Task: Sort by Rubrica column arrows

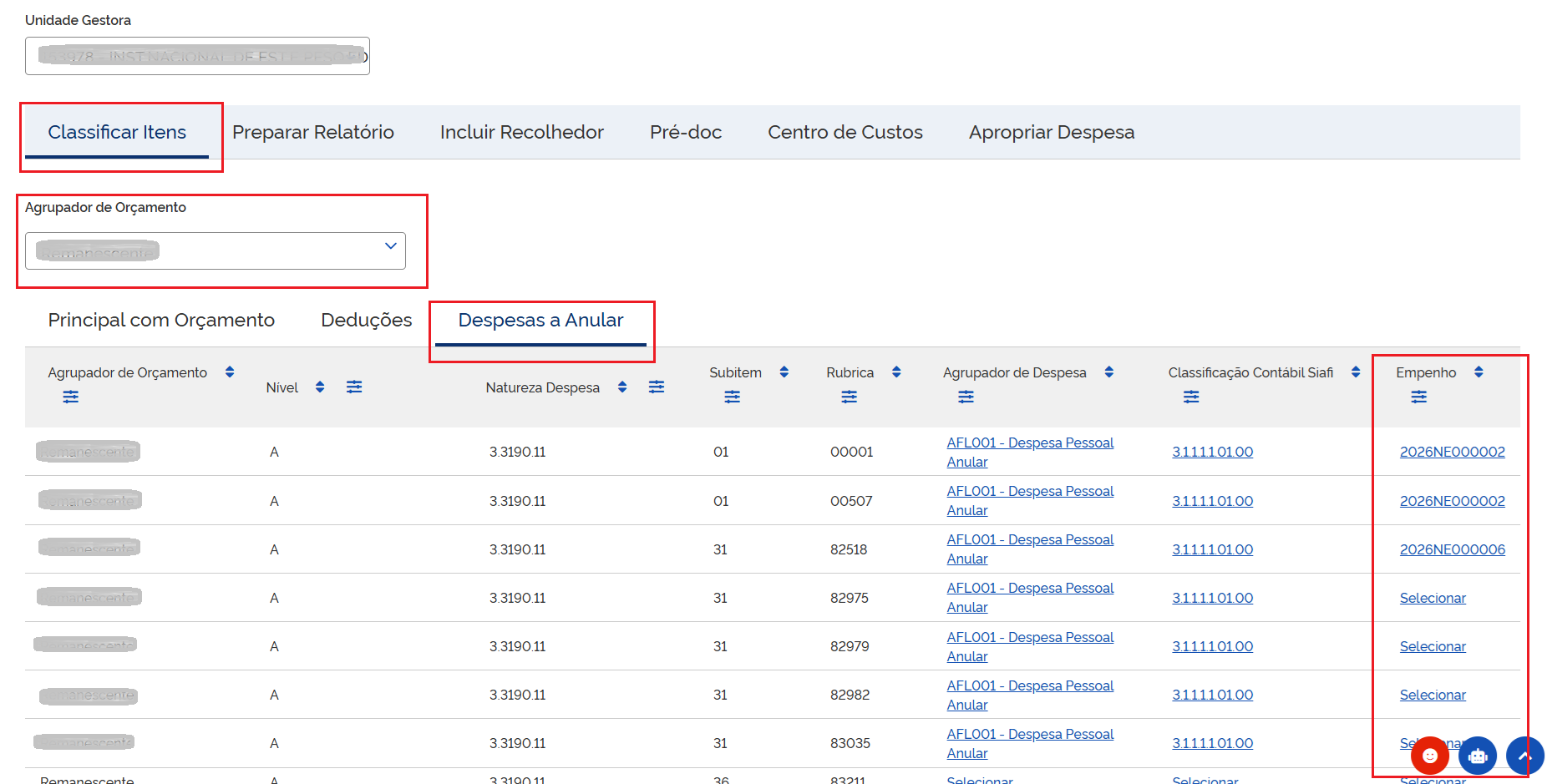Action: coord(896,372)
